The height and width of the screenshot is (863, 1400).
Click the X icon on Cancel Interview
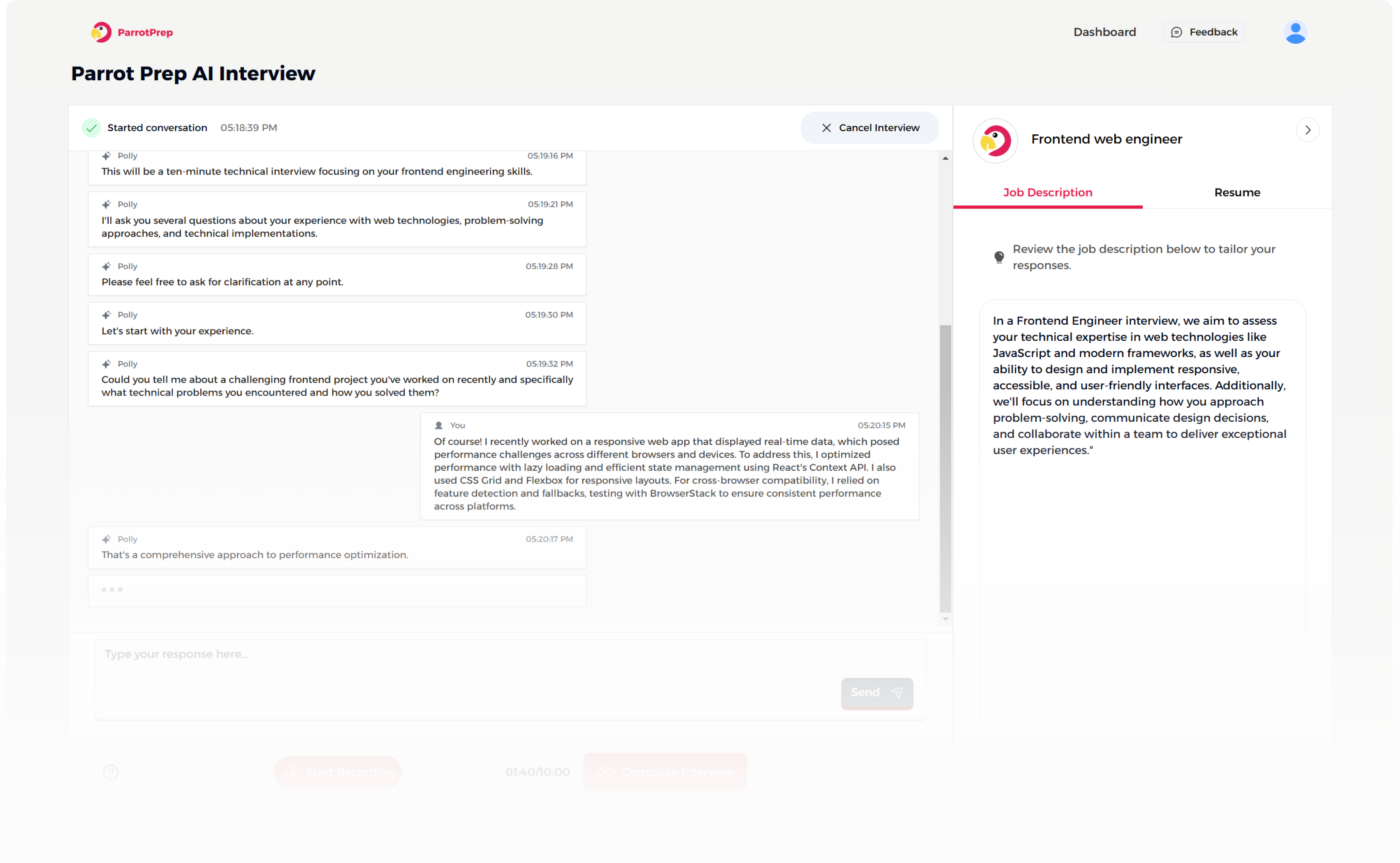tap(826, 128)
